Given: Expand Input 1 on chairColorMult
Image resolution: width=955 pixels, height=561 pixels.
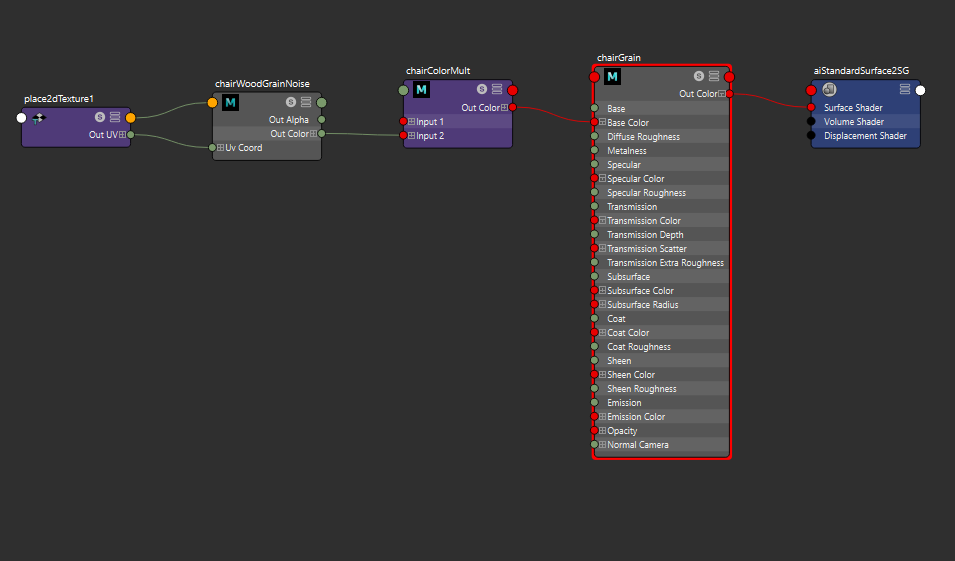Looking at the screenshot, I should pyautogui.click(x=412, y=122).
